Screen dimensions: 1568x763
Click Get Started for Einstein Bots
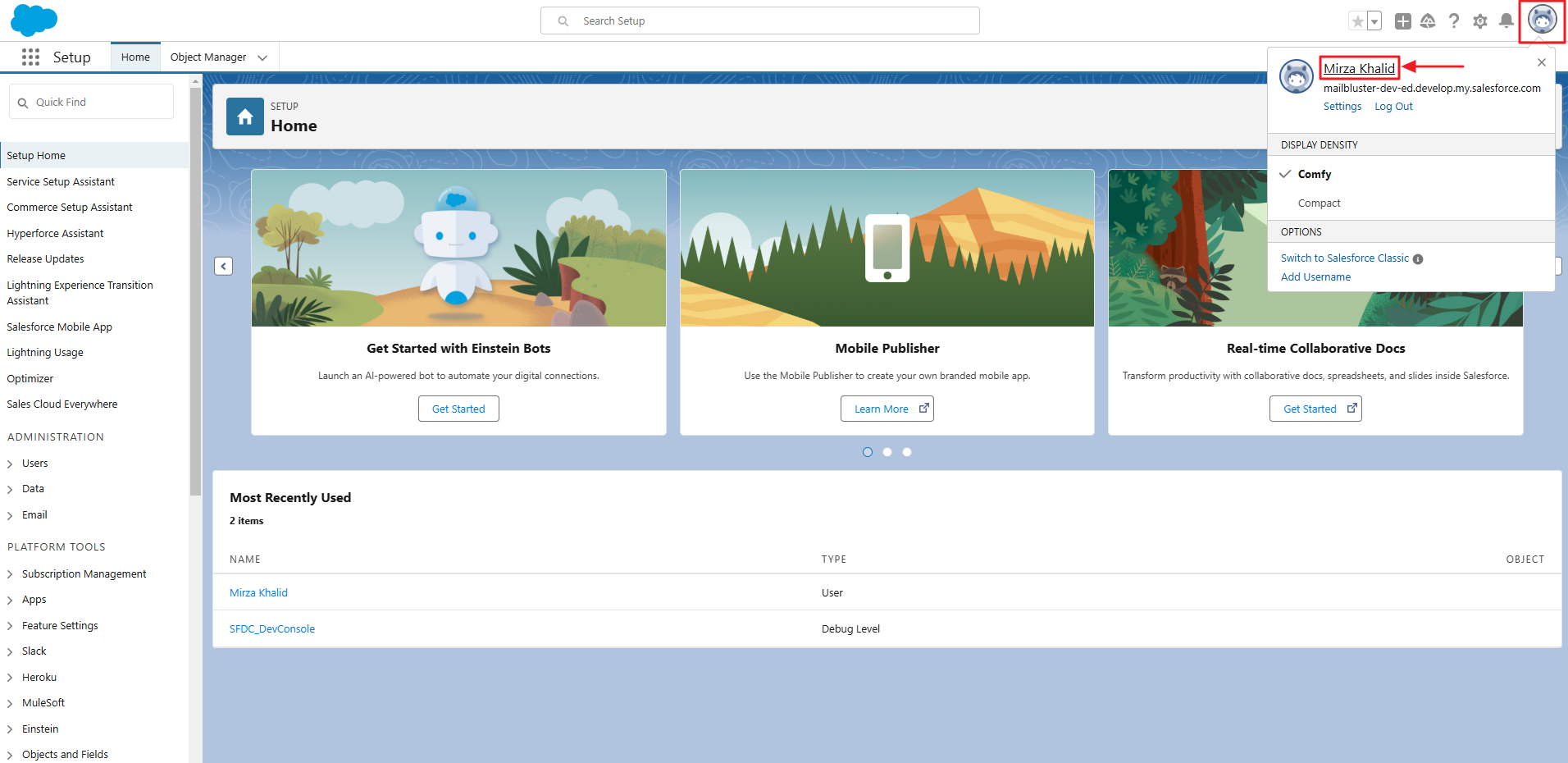458,409
